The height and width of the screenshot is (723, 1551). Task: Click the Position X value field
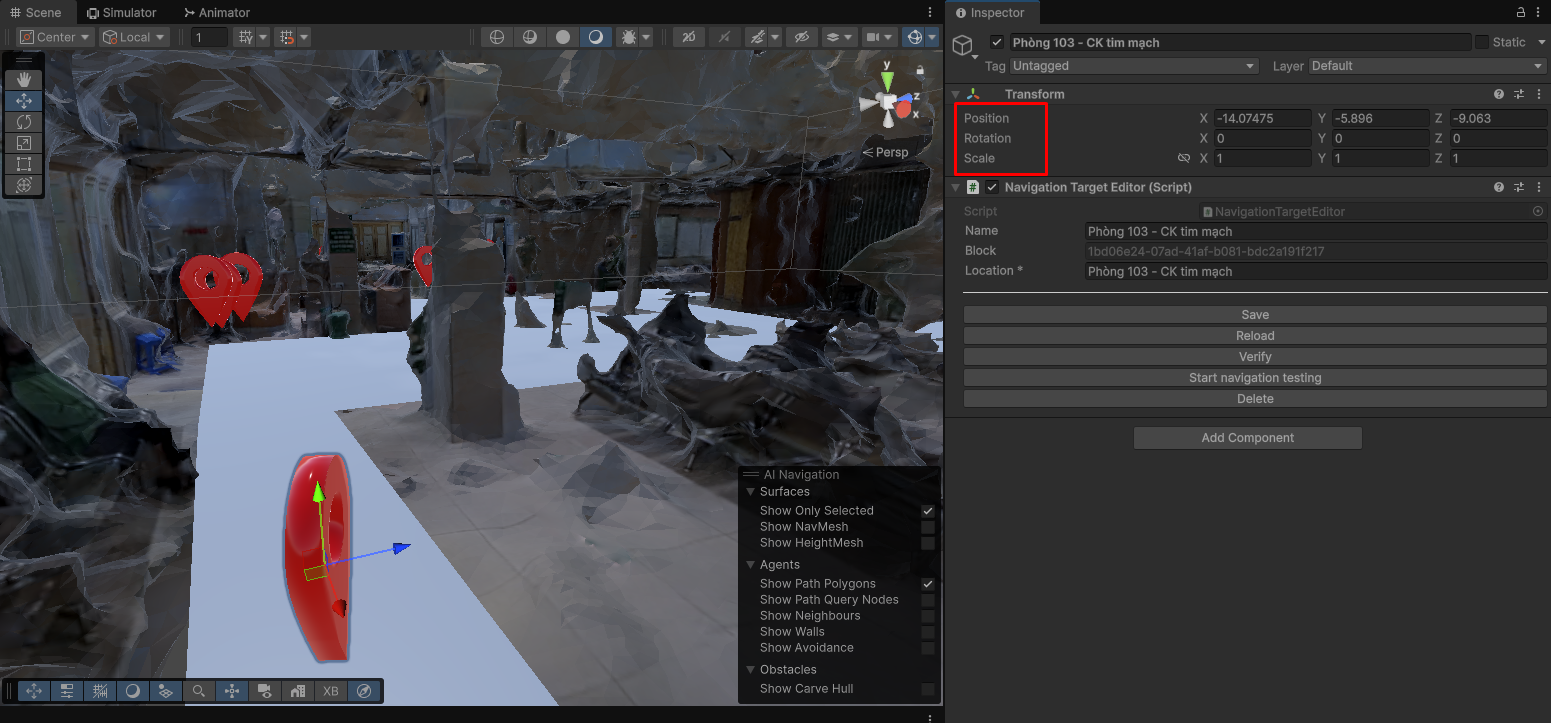[1262, 118]
